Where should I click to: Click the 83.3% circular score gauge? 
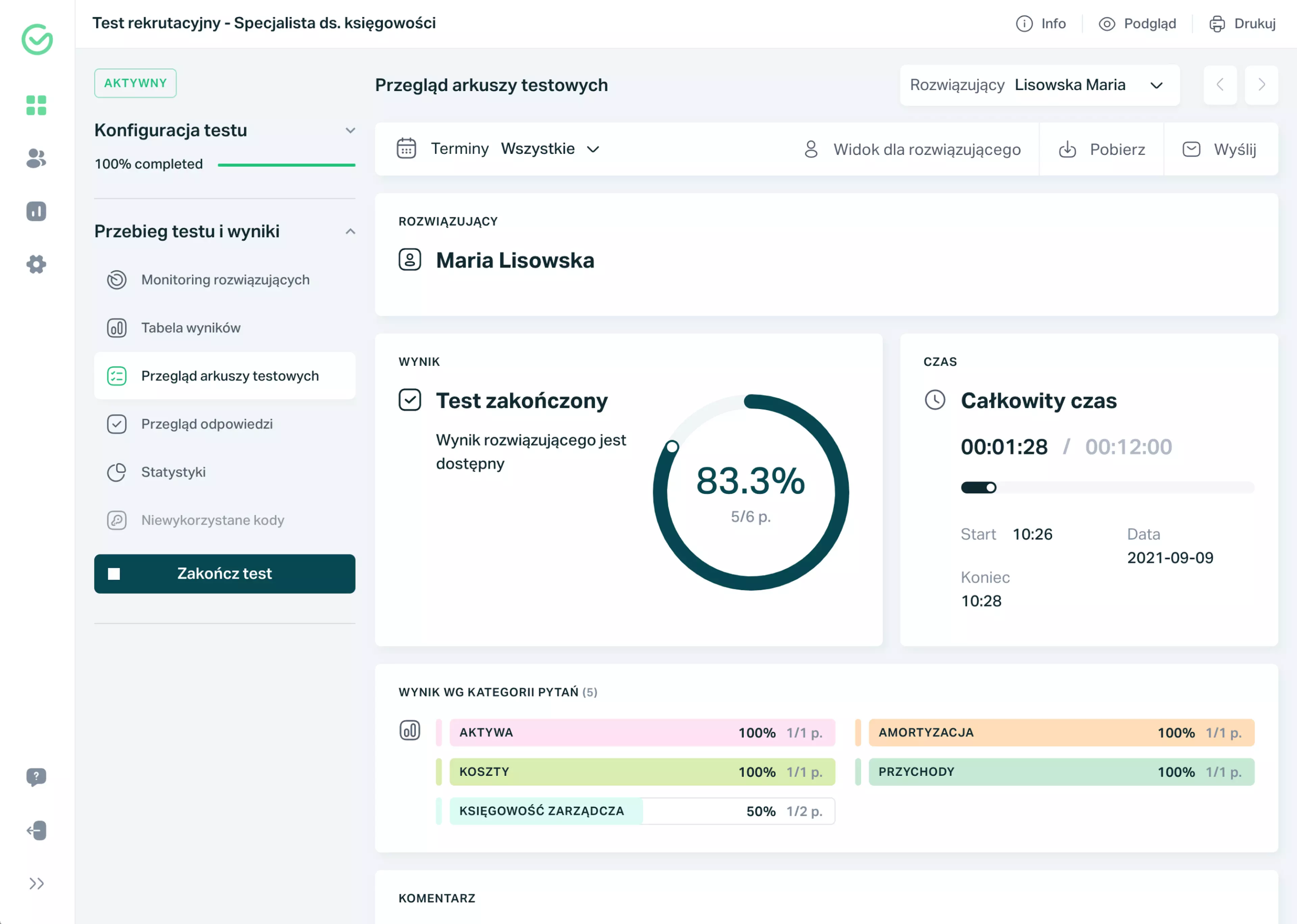751,492
